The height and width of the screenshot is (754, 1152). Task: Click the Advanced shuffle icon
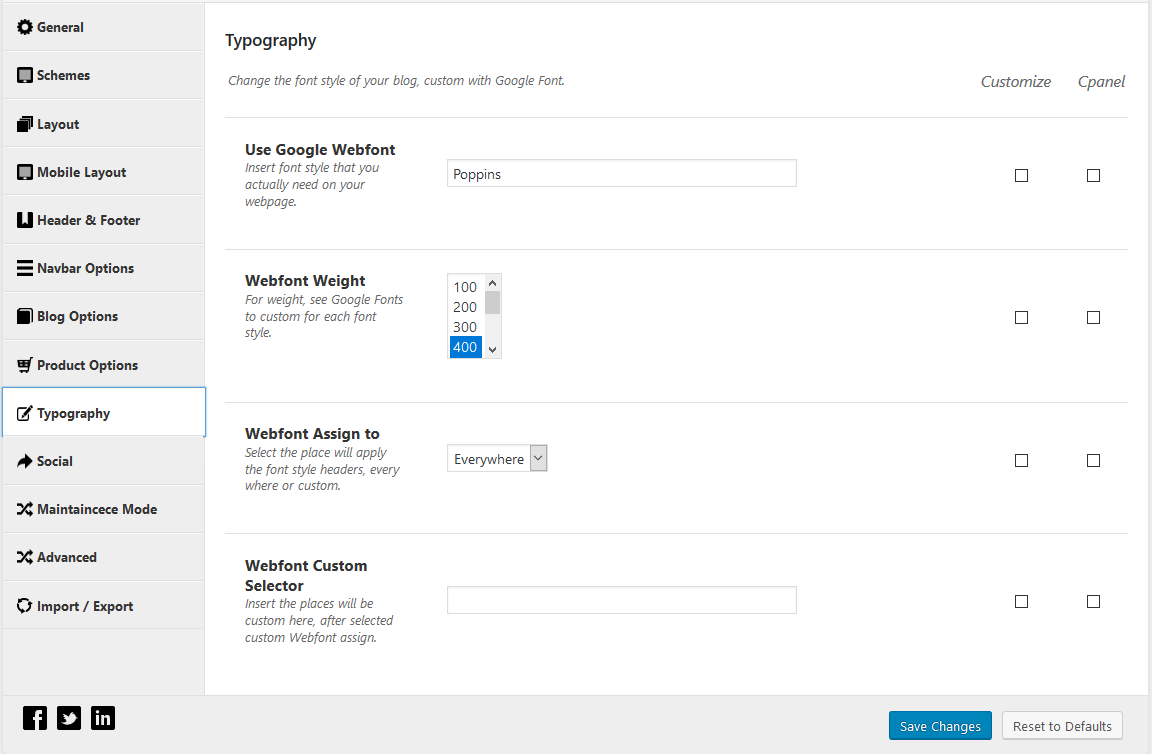click(25, 557)
